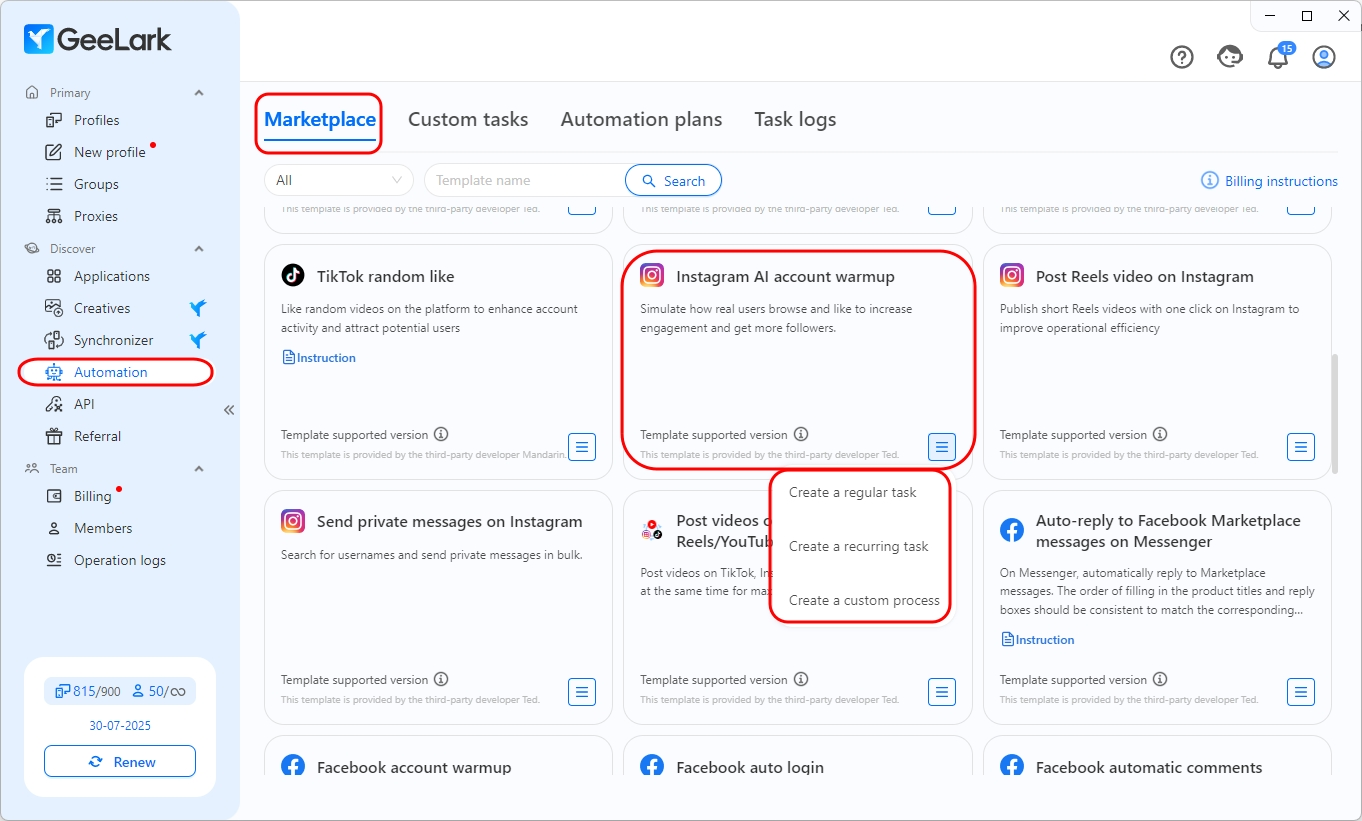
Task: Choose Create a recurring task
Action: pyautogui.click(x=859, y=546)
